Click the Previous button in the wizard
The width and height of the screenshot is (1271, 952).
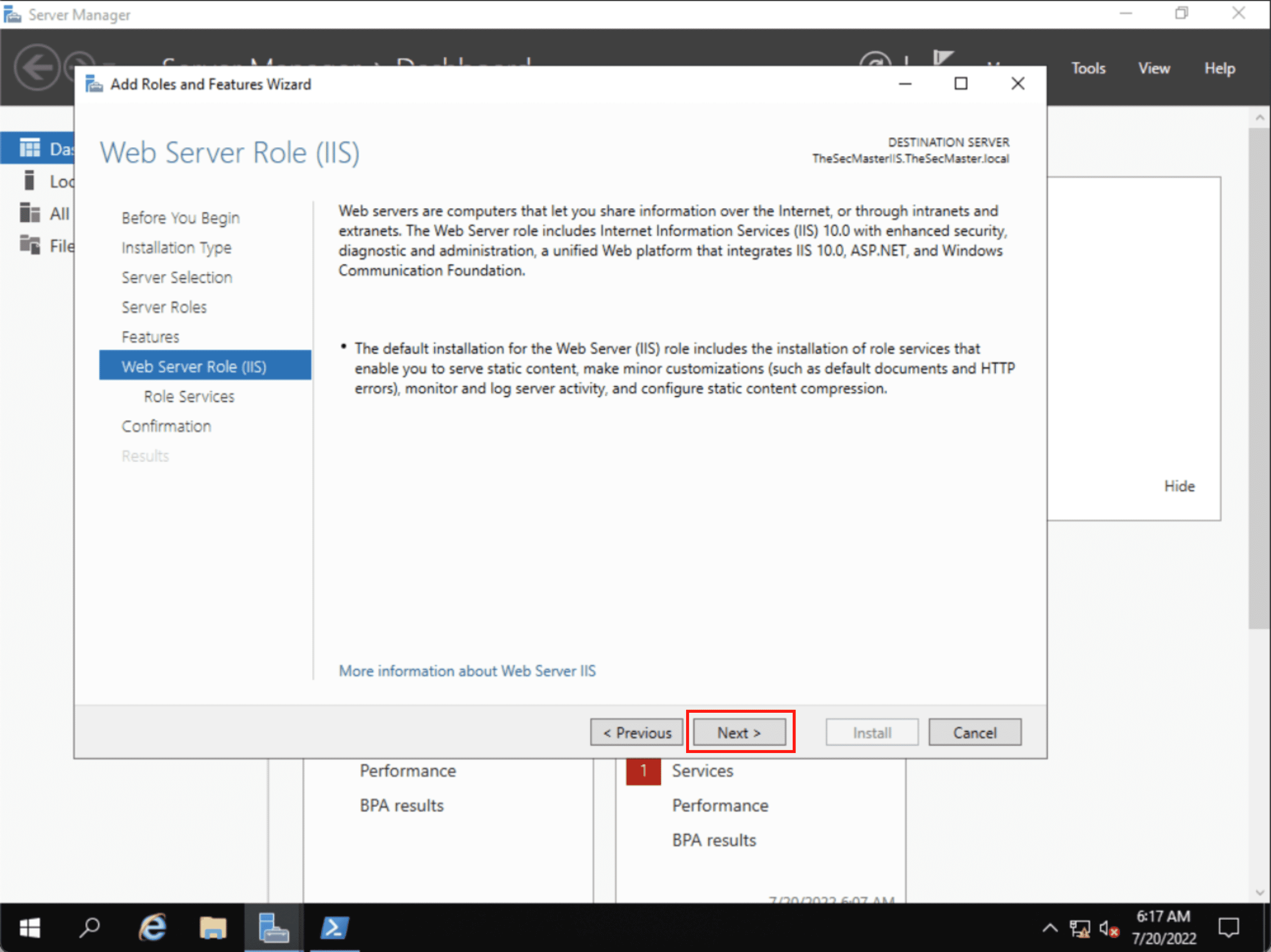pyautogui.click(x=636, y=732)
